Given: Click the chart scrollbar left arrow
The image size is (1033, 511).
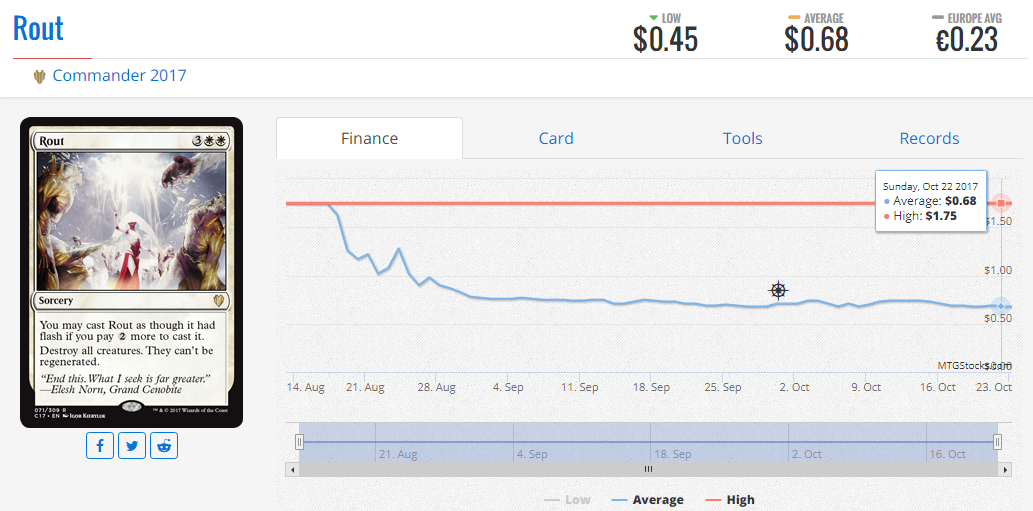Looking at the screenshot, I should pos(292,470).
